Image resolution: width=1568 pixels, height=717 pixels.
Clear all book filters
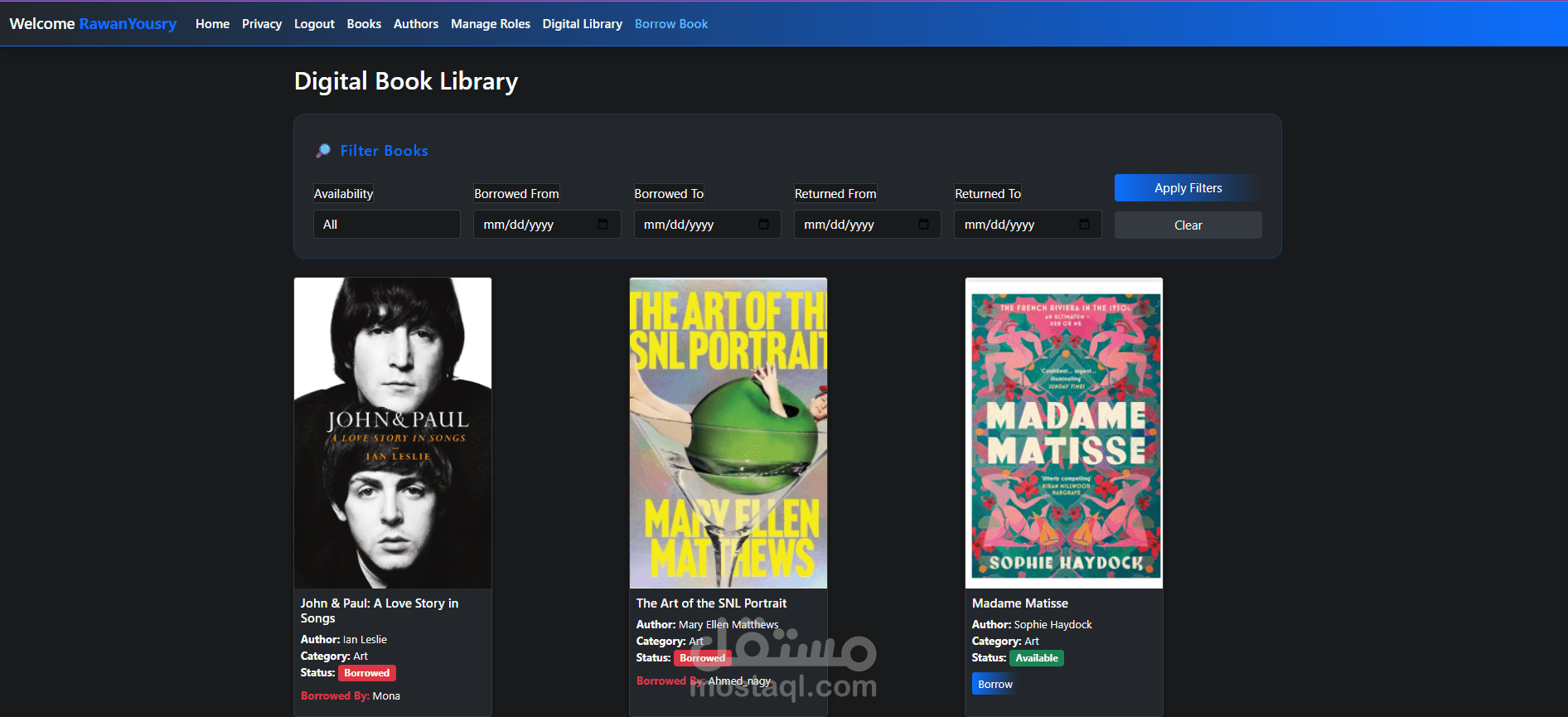click(x=1188, y=225)
